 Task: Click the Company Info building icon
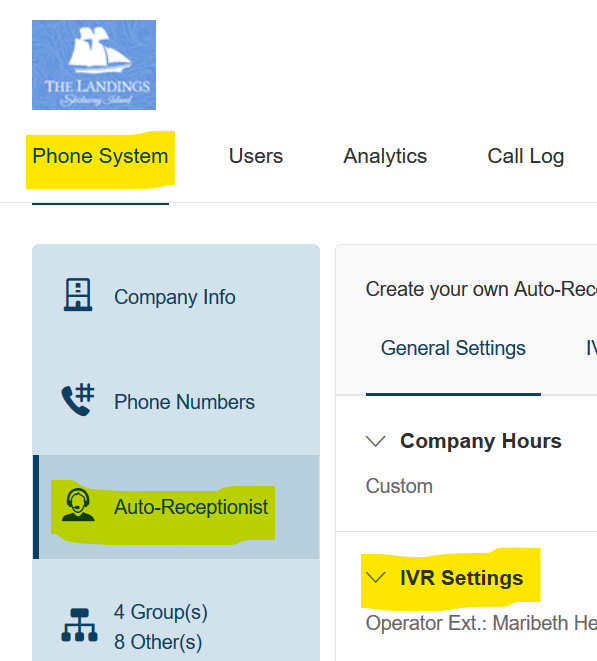78,295
